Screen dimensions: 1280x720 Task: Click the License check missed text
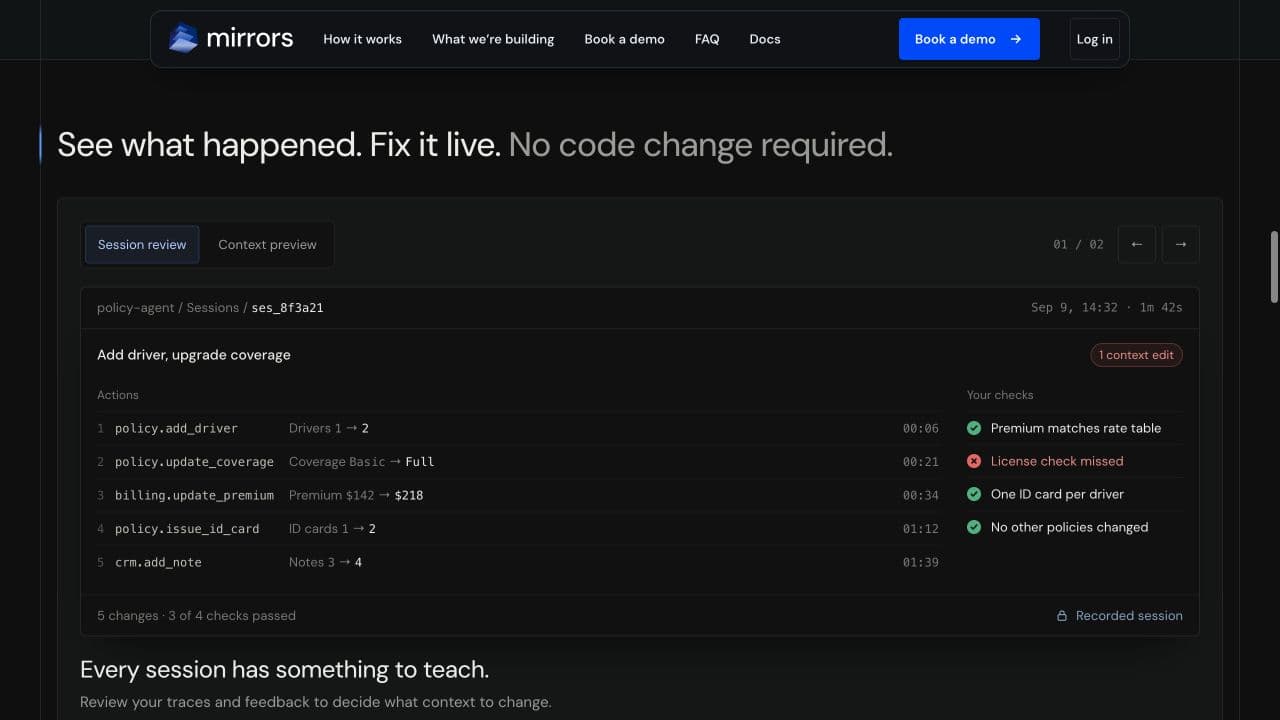[1057, 461]
